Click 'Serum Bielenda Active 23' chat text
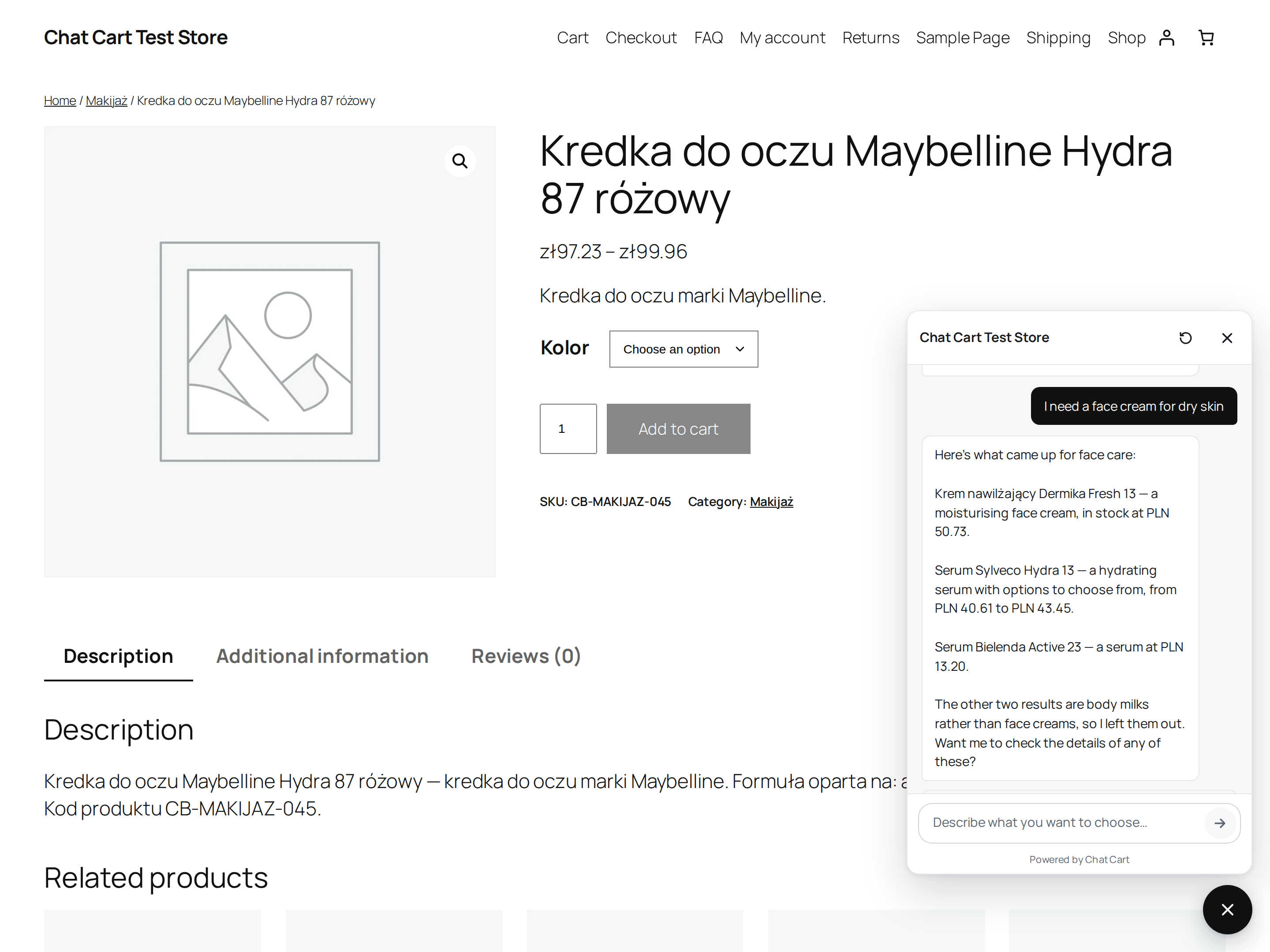Viewport: 1270px width, 952px height. (1008, 647)
